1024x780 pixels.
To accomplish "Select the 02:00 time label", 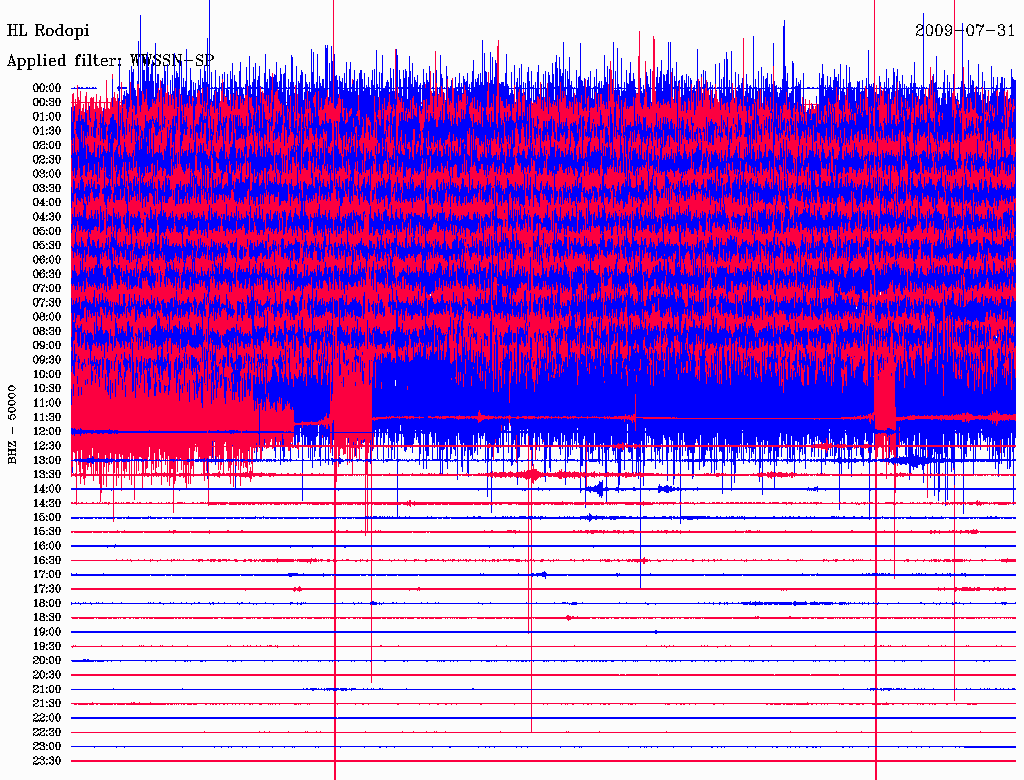I will pos(47,146).
